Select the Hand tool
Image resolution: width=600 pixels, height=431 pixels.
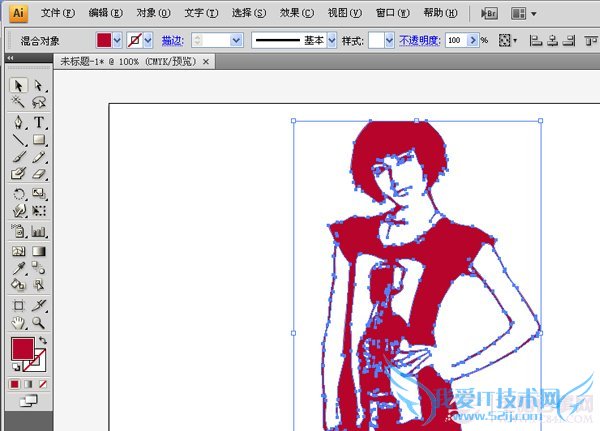[18, 322]
